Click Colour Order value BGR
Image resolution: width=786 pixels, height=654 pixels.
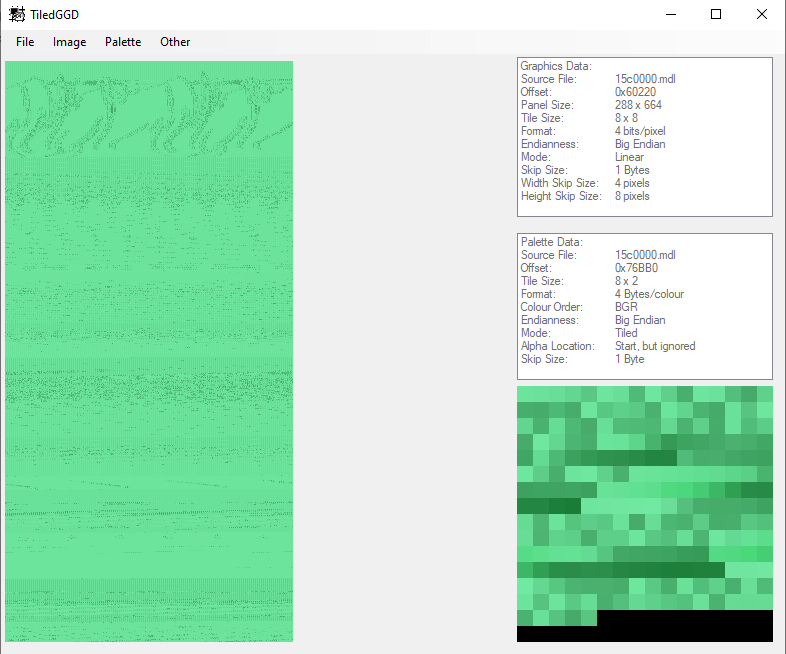(626, 307)
